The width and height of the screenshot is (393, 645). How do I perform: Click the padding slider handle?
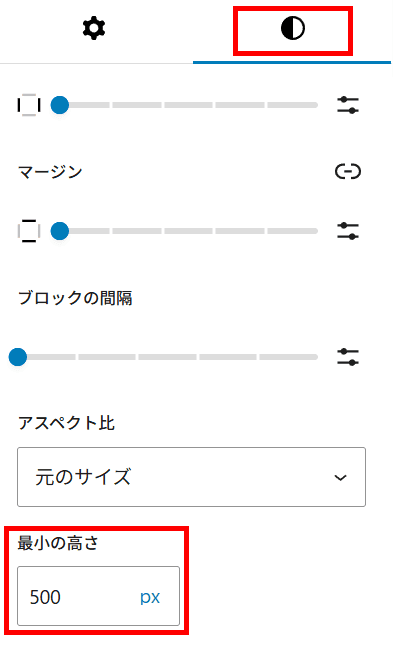point(60,105)
